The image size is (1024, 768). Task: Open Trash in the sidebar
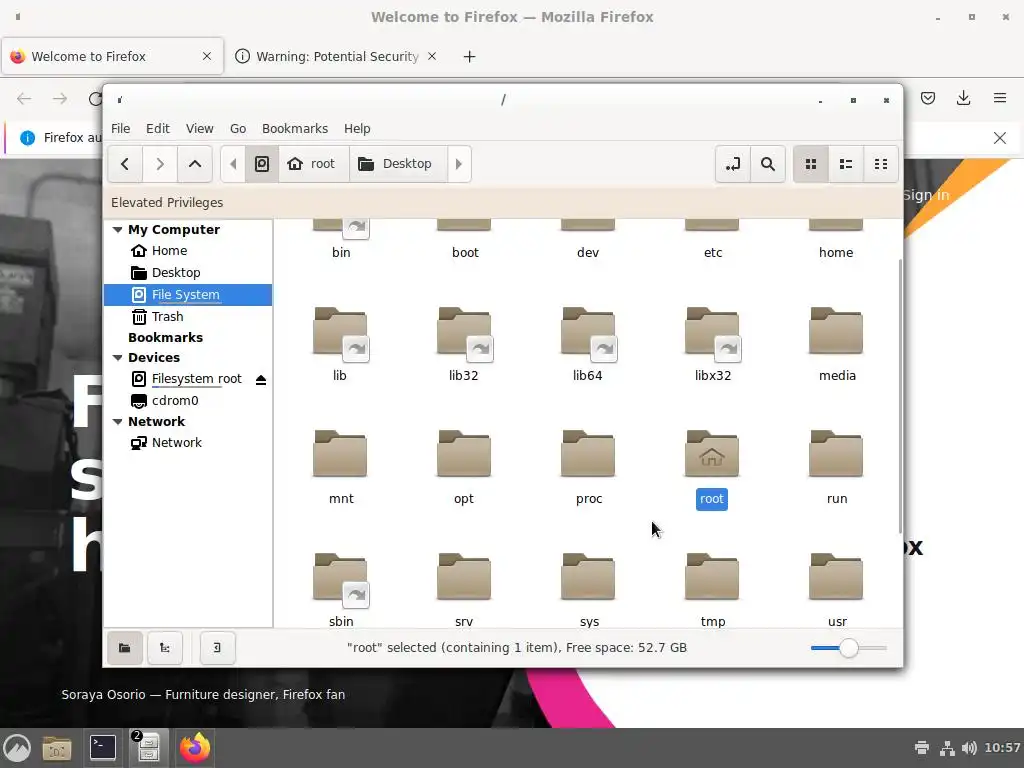[x=187, y=317]
